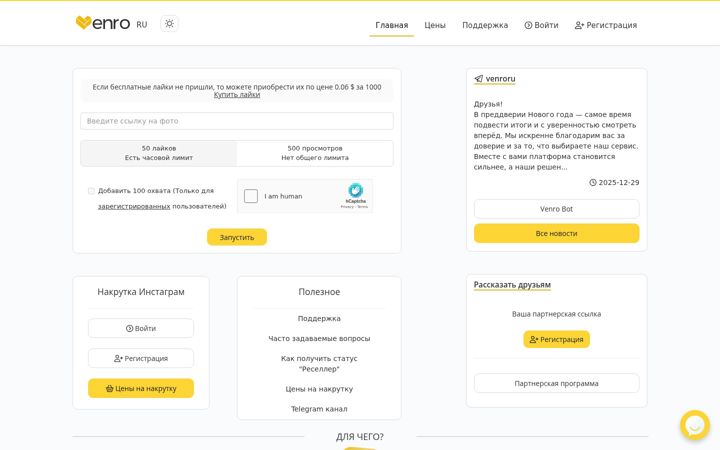The width and height of the screenshot is (720, 450).
Task: Click the Партнерская программа button
Action: [557, 383]
